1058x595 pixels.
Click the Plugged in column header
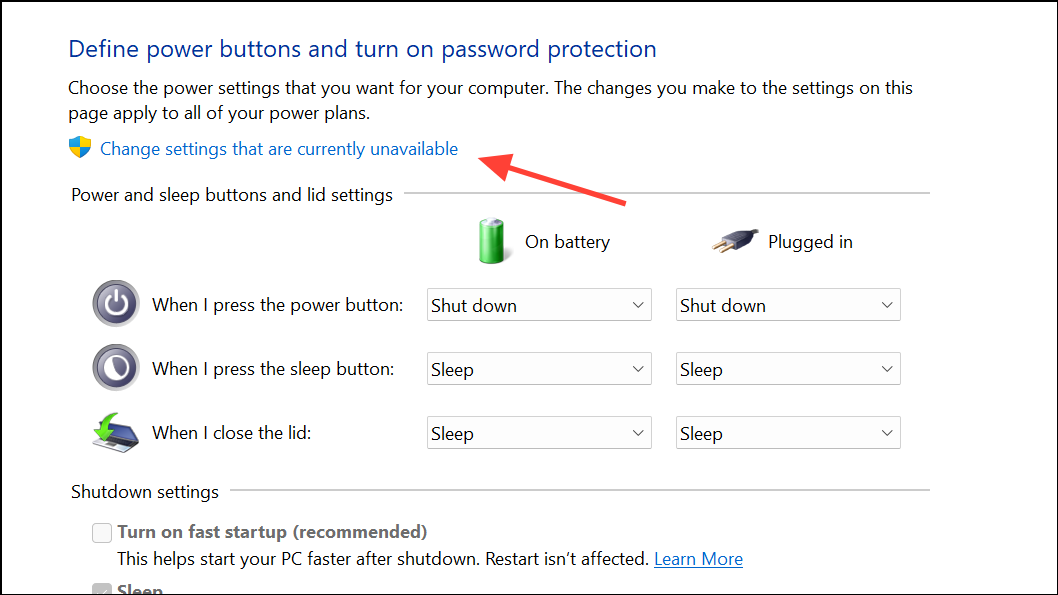pos(810,241)
